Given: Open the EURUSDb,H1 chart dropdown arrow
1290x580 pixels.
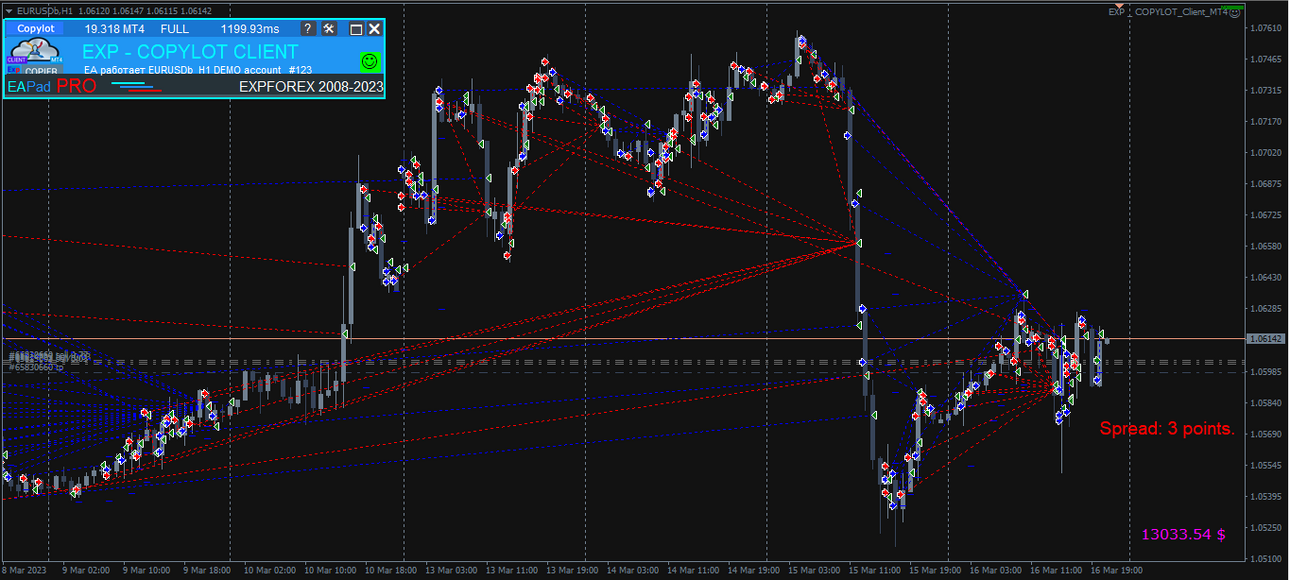Looking at the screenshot, I should [x=9, y=10].
